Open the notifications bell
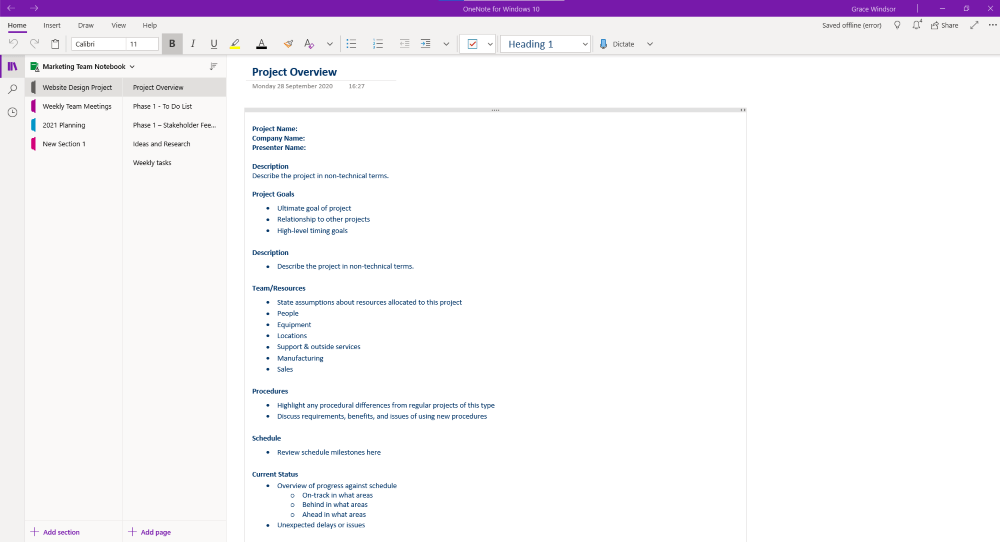The height and width of the screenshot is (542, 1000). click(x=917, y=25)
